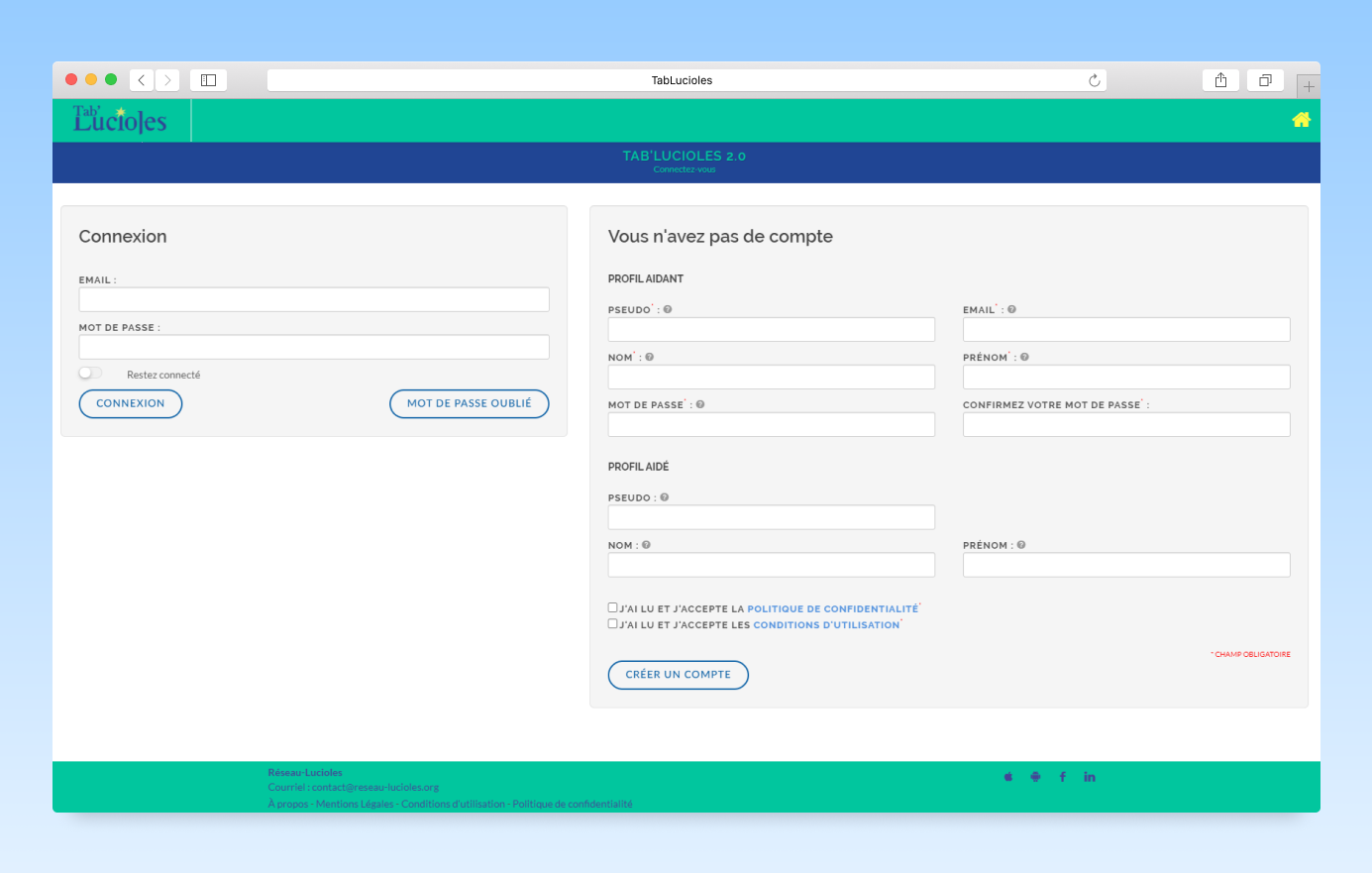Check the politique de confidentialité acceptance box
Image resolution: width=1372 pixels, height=873 pixels.
pyautogui.click(x=612, y=607)
